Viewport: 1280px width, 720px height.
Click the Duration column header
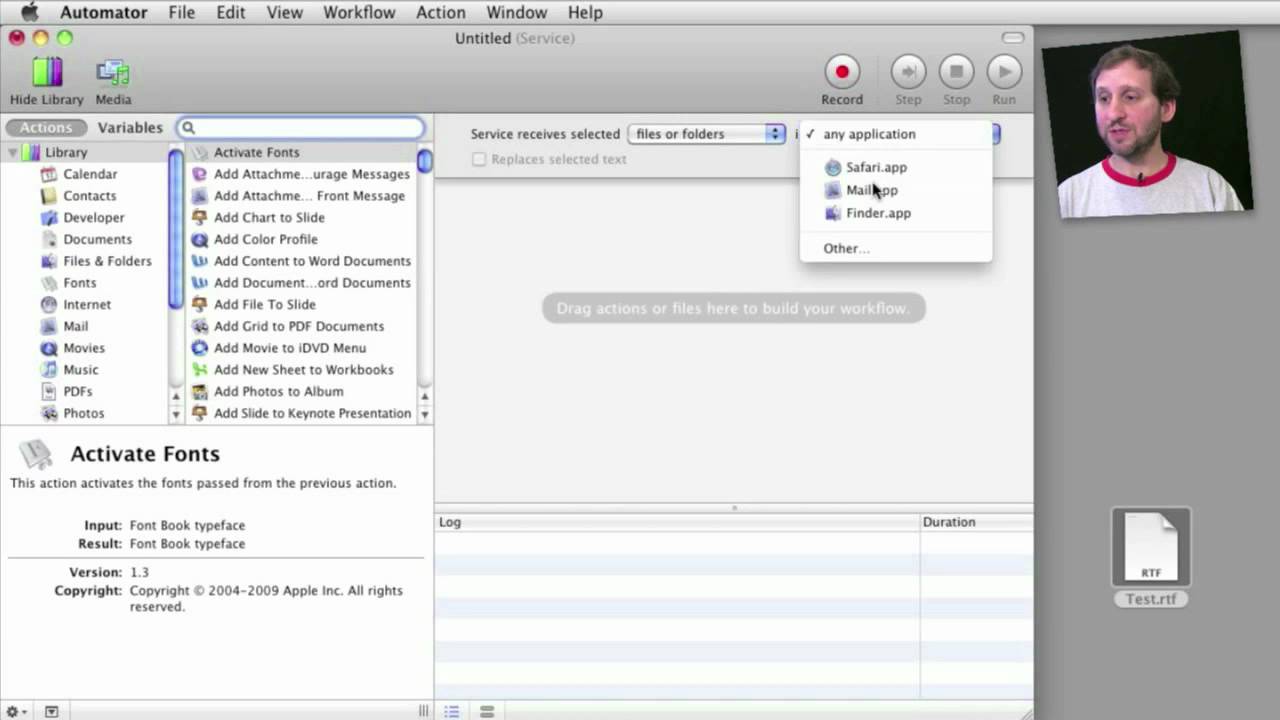point(977,522)
